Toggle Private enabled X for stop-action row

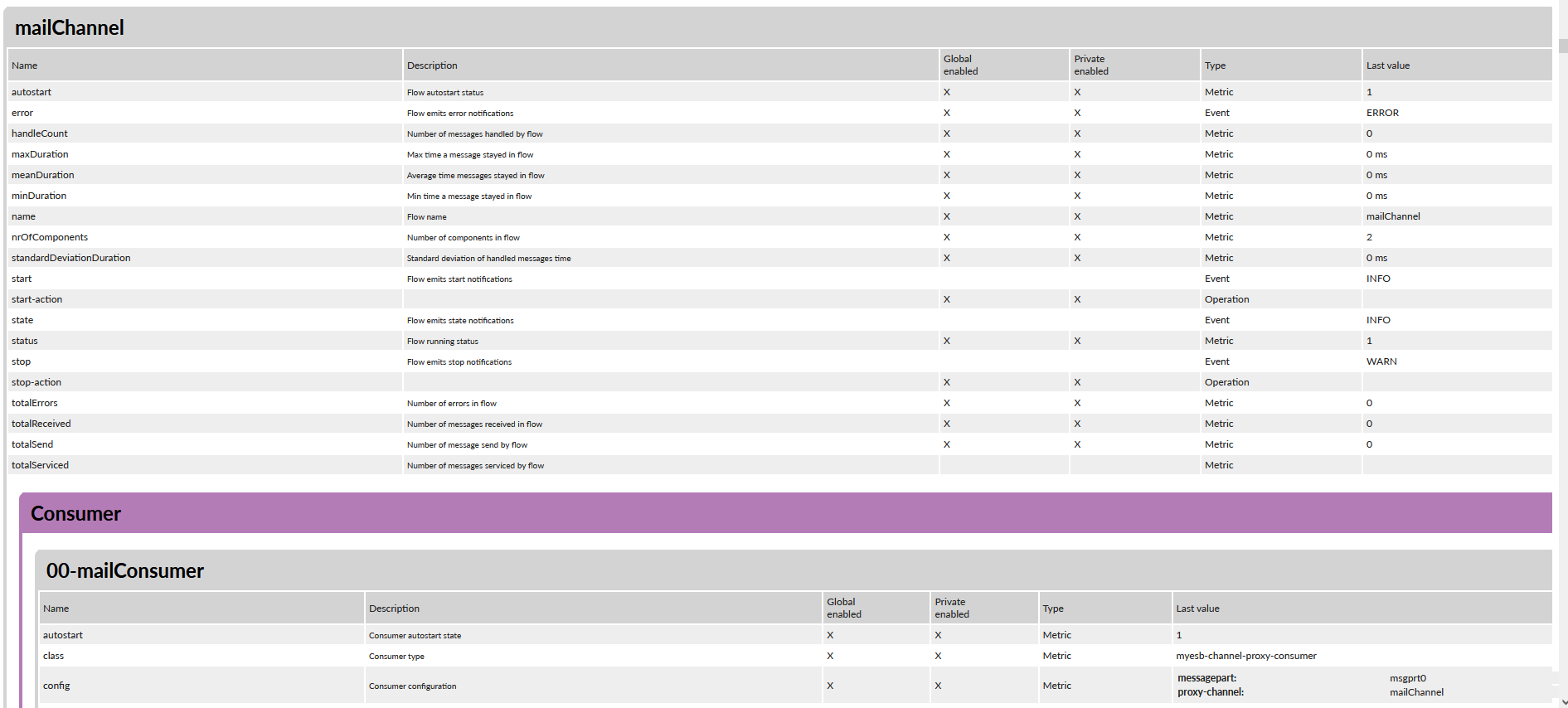1077,382
